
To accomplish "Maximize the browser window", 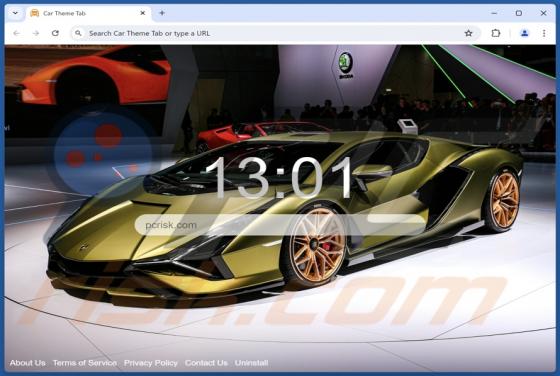I will 519,13.
